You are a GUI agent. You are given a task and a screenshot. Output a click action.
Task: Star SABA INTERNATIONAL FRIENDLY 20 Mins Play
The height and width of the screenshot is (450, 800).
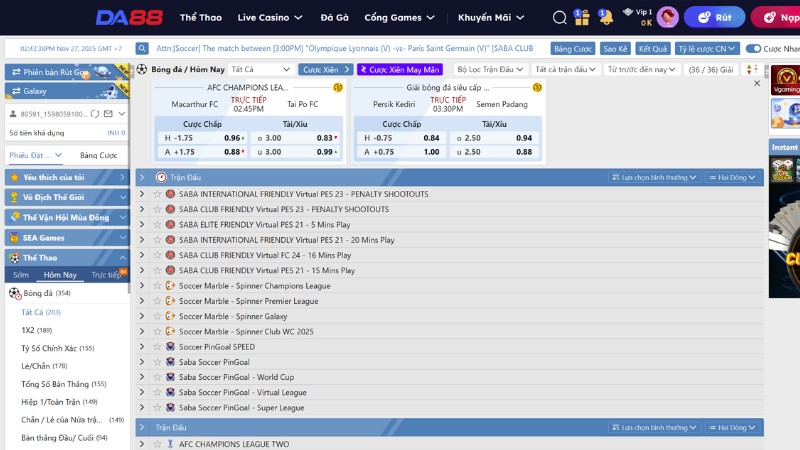coord(157,240)
